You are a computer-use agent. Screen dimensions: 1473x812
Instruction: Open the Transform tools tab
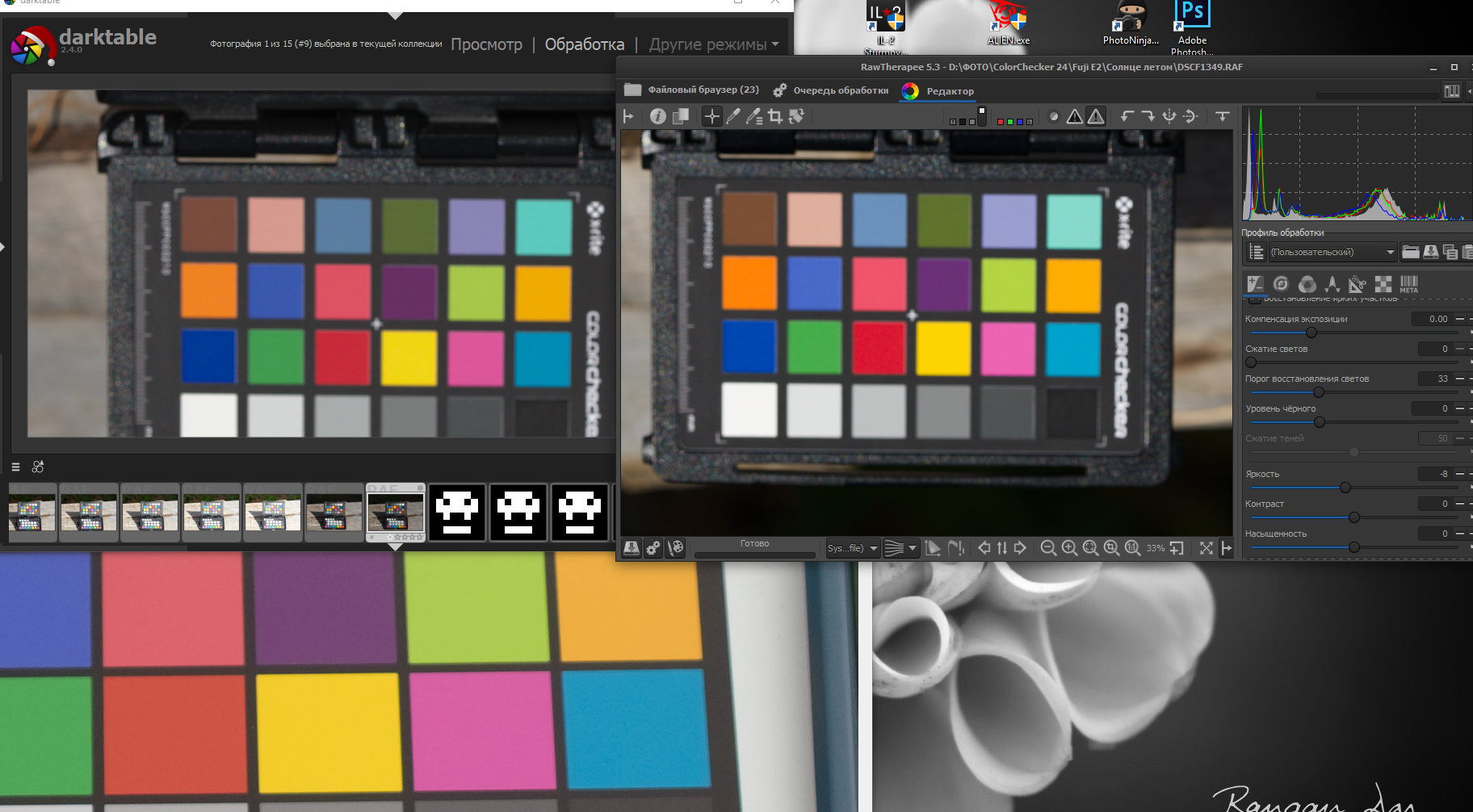(1358, 283)
